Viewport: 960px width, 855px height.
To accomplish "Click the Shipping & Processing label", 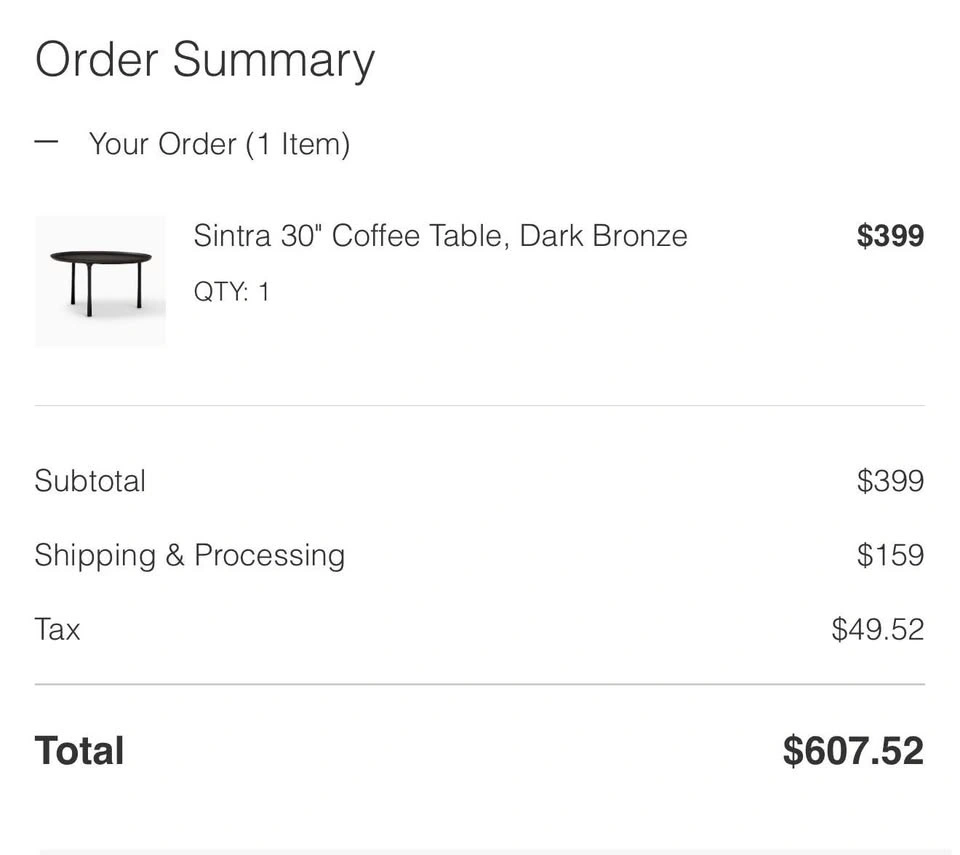I will pyautogui.click(x=189, y=555).
